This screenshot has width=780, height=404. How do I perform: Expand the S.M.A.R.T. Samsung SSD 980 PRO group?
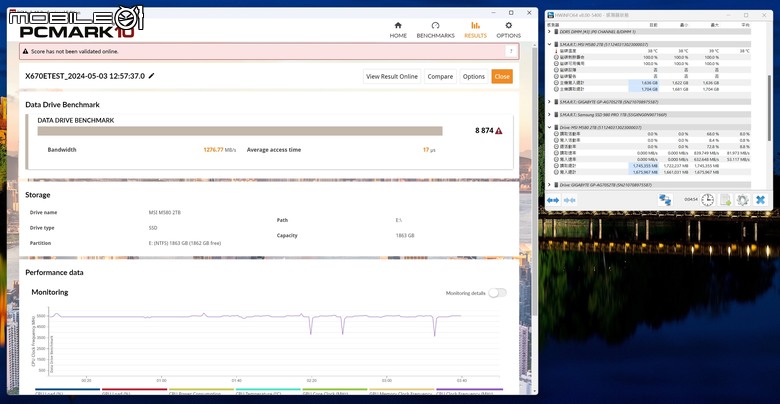tap(550, 114)
